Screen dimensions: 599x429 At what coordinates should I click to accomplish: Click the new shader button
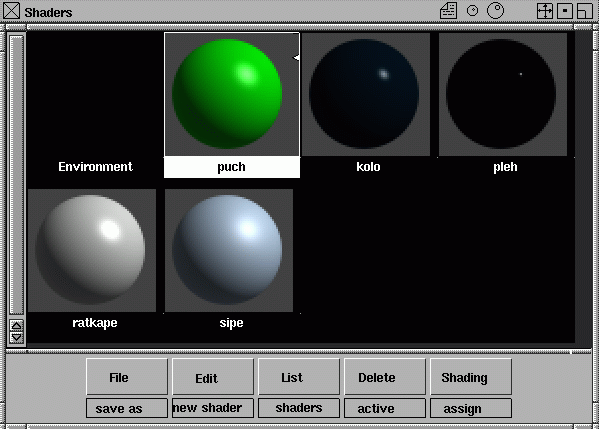[x=213, y=408]
